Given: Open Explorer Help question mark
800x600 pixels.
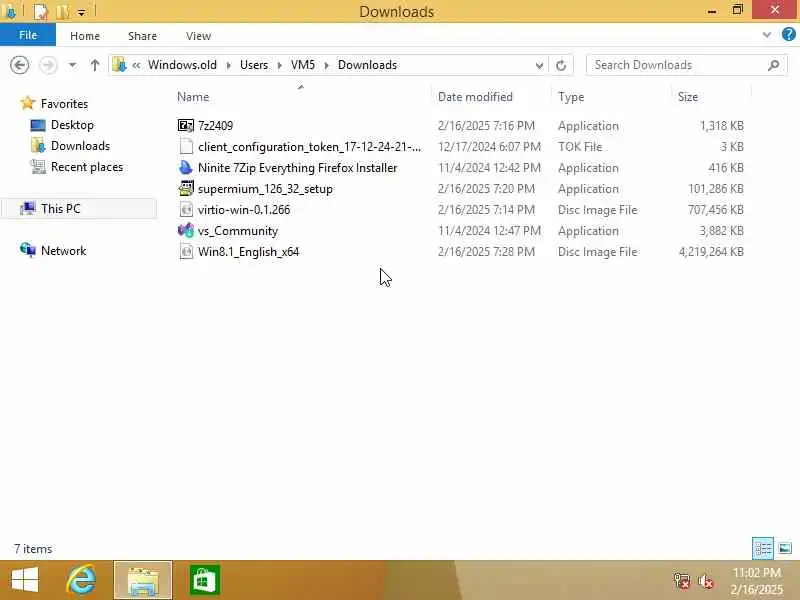Looking at the screenshot, I should 788,35.
